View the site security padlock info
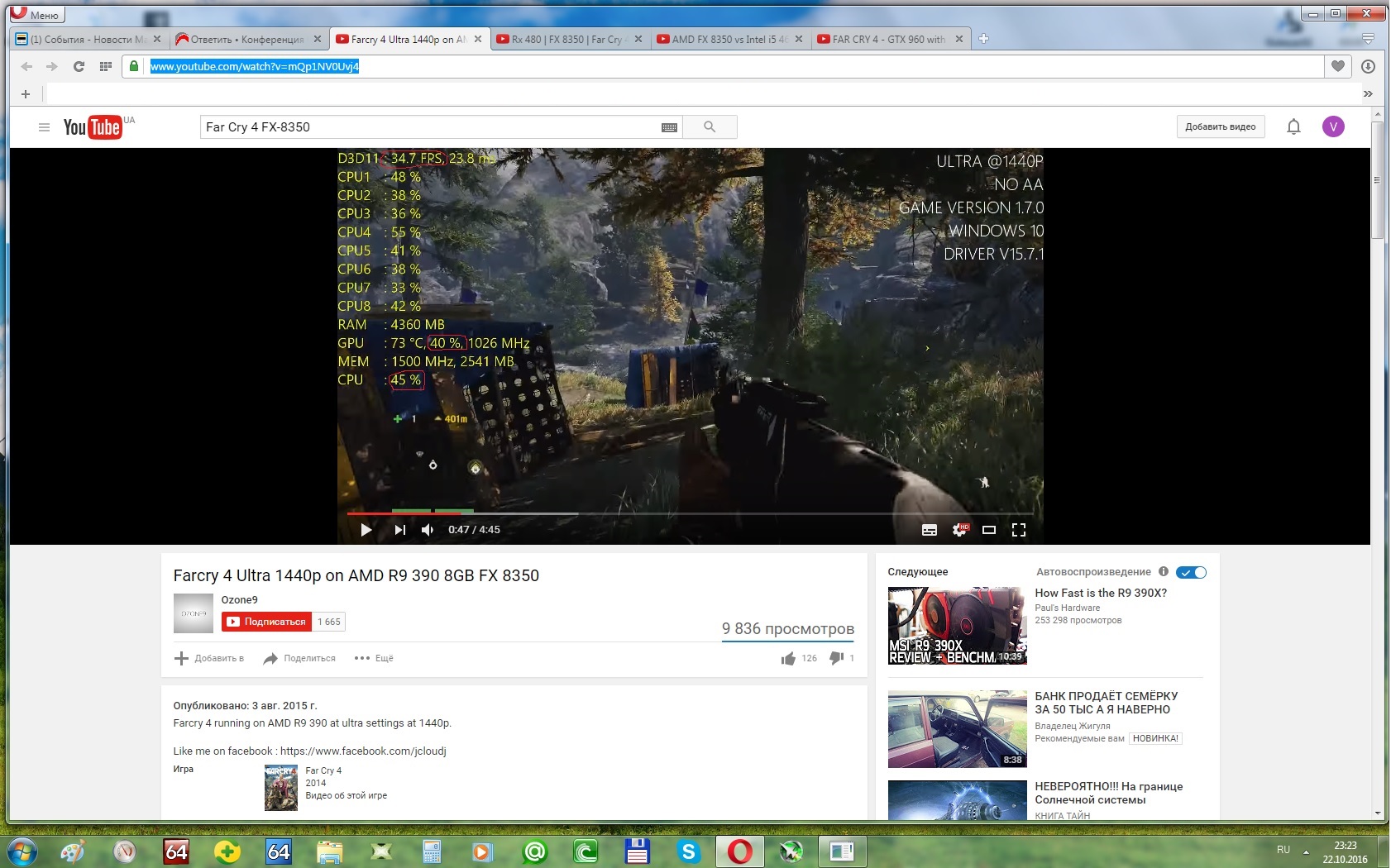 (x=134, y=66)
